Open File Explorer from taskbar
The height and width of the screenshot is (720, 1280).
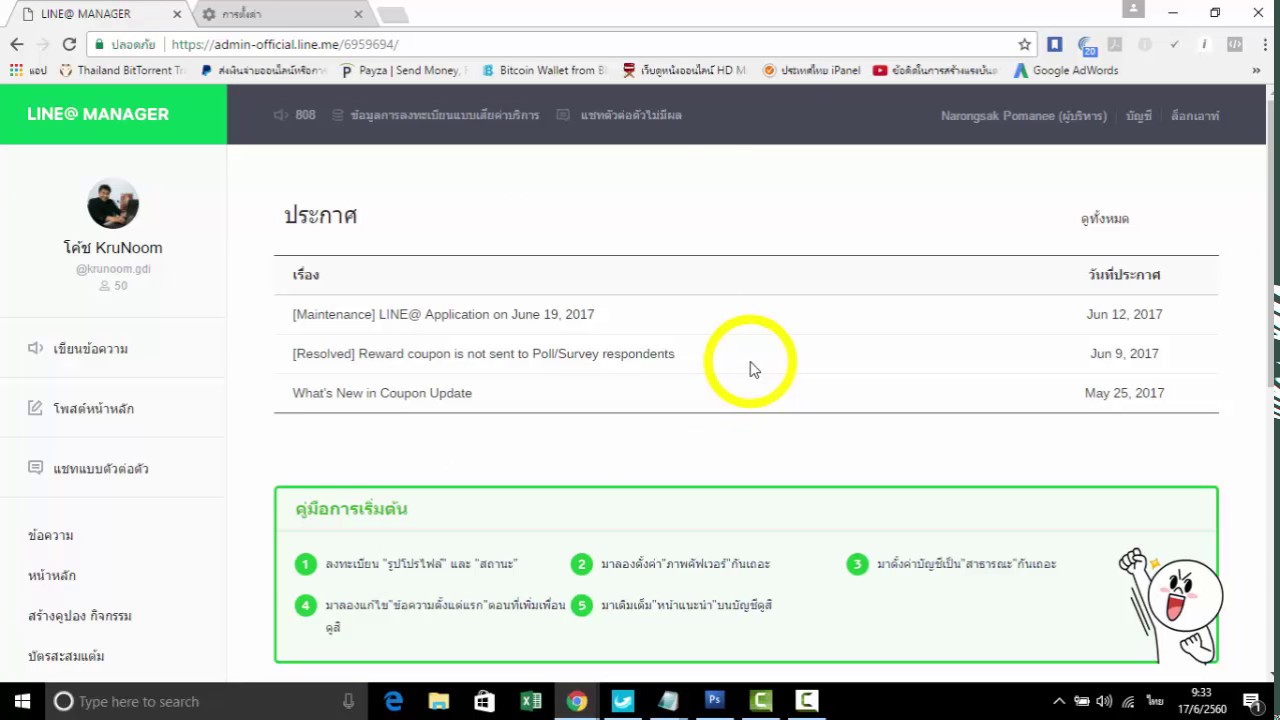[439, 701]
